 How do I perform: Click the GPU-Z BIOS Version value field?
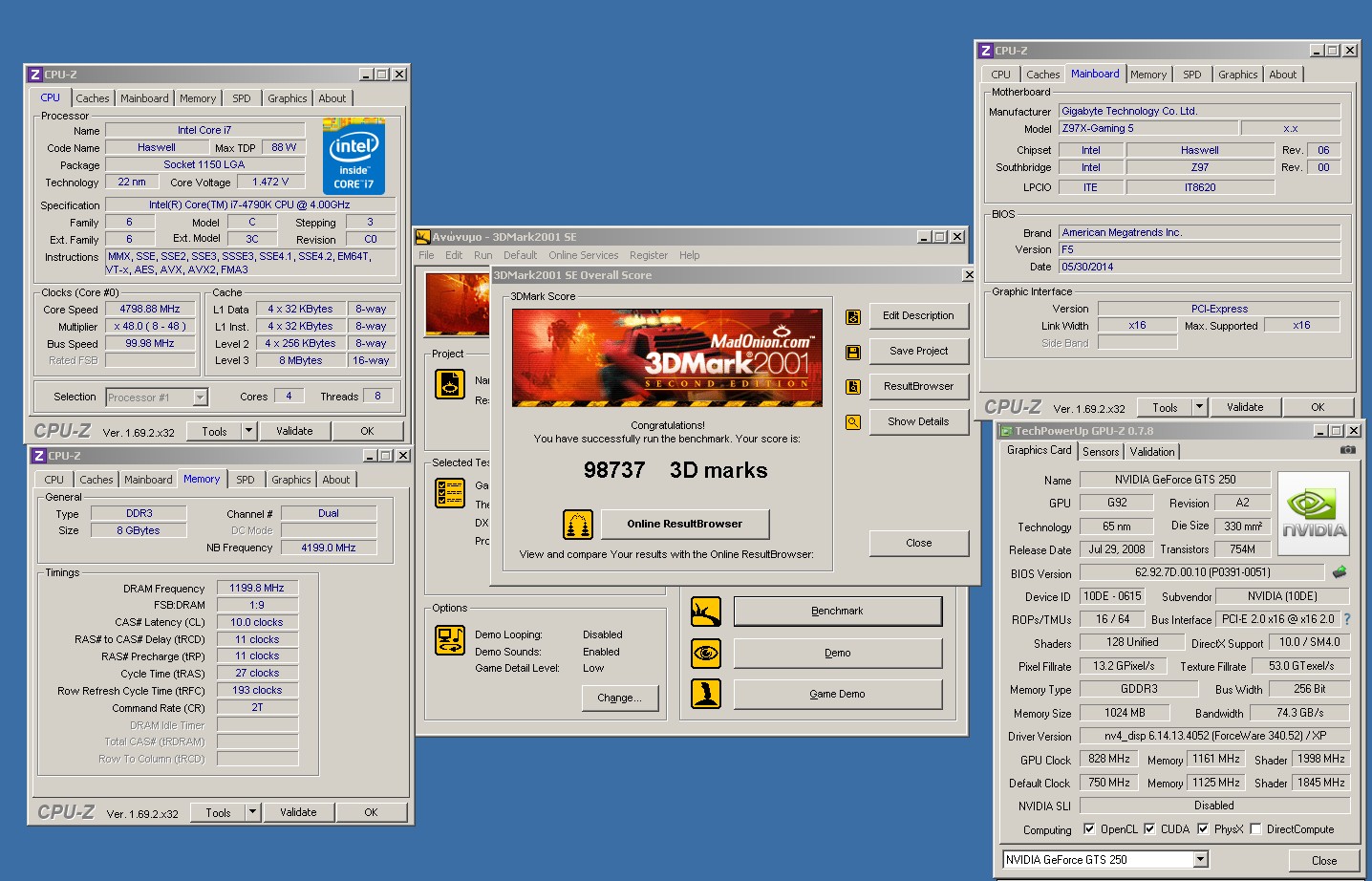click(1203, 572)
